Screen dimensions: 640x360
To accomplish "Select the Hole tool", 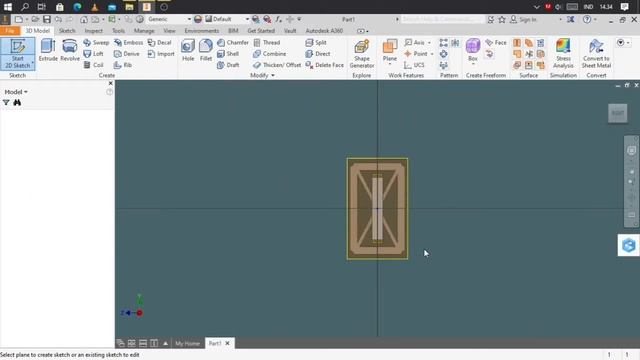I will 188,50.
